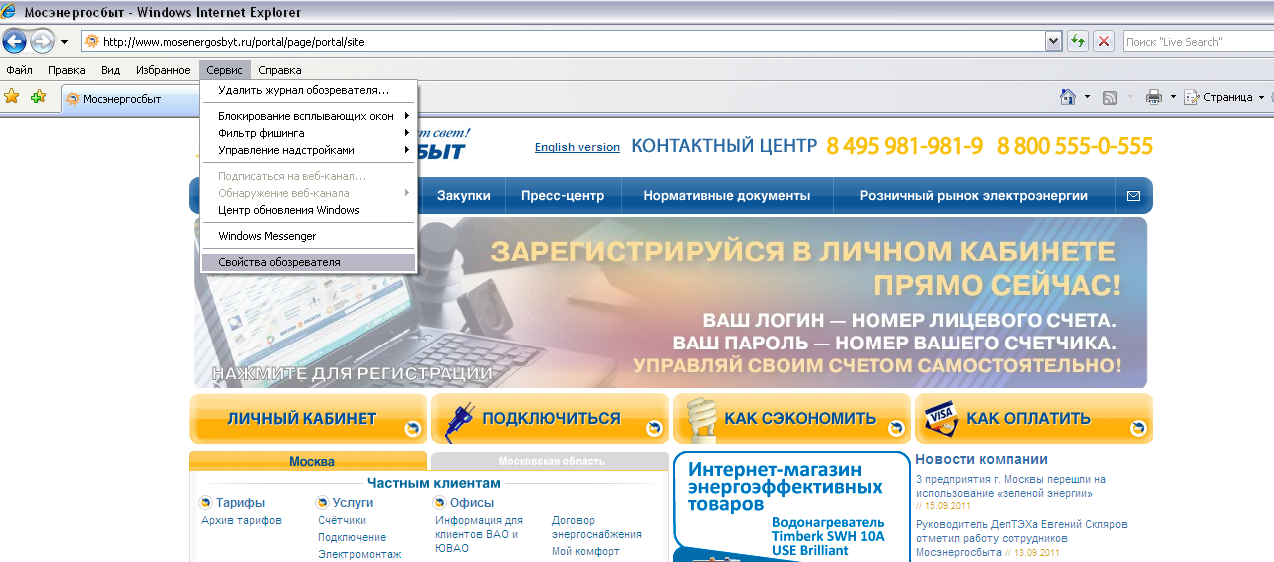
Task: Select Центр обновления Windows menu entry
Action: tap(308, 210)
